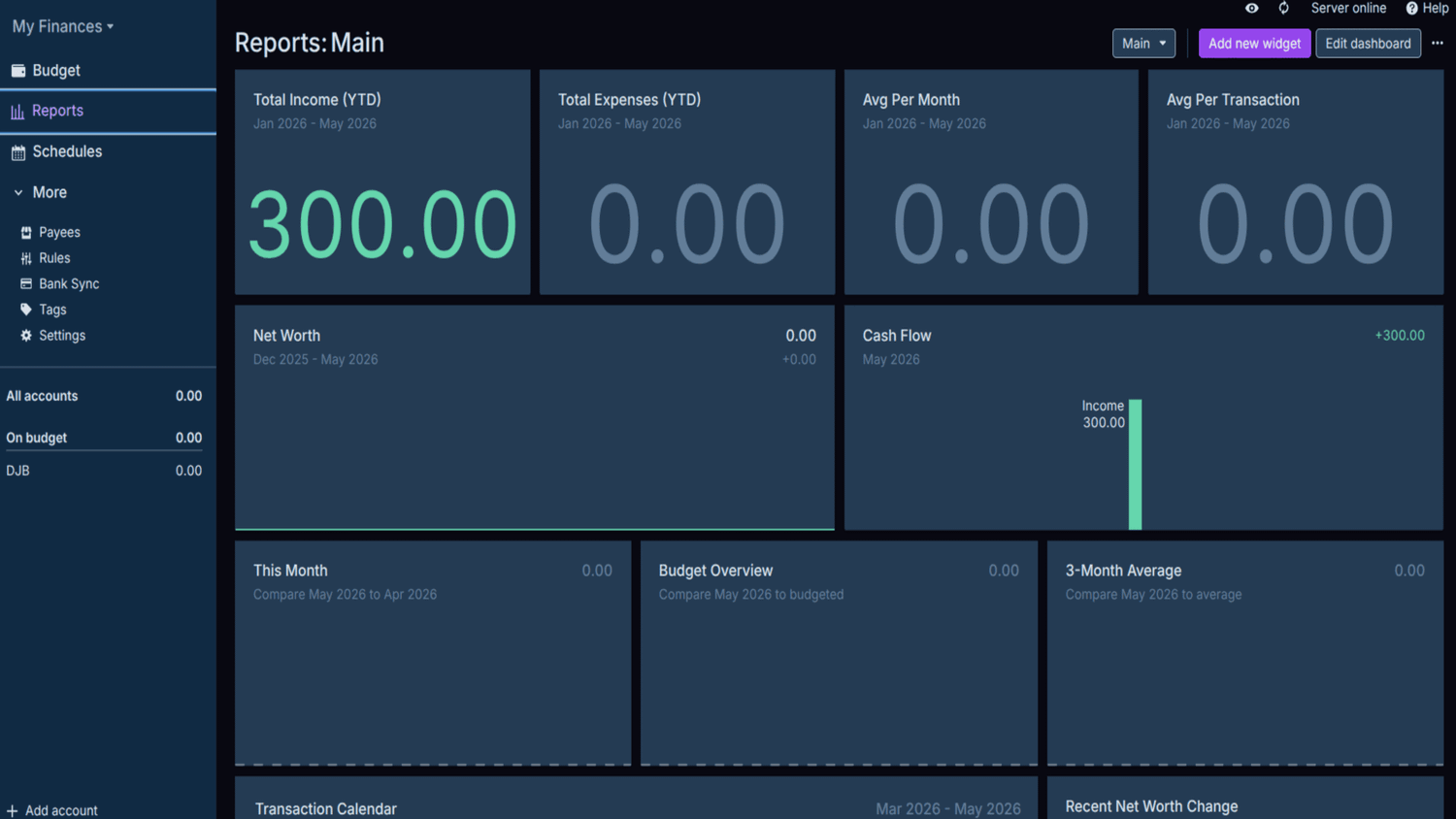Open the three-dot dashboard menu
Image resolution: width=1456 pixels, height=819 pixels.
[x=1438, y=44]
